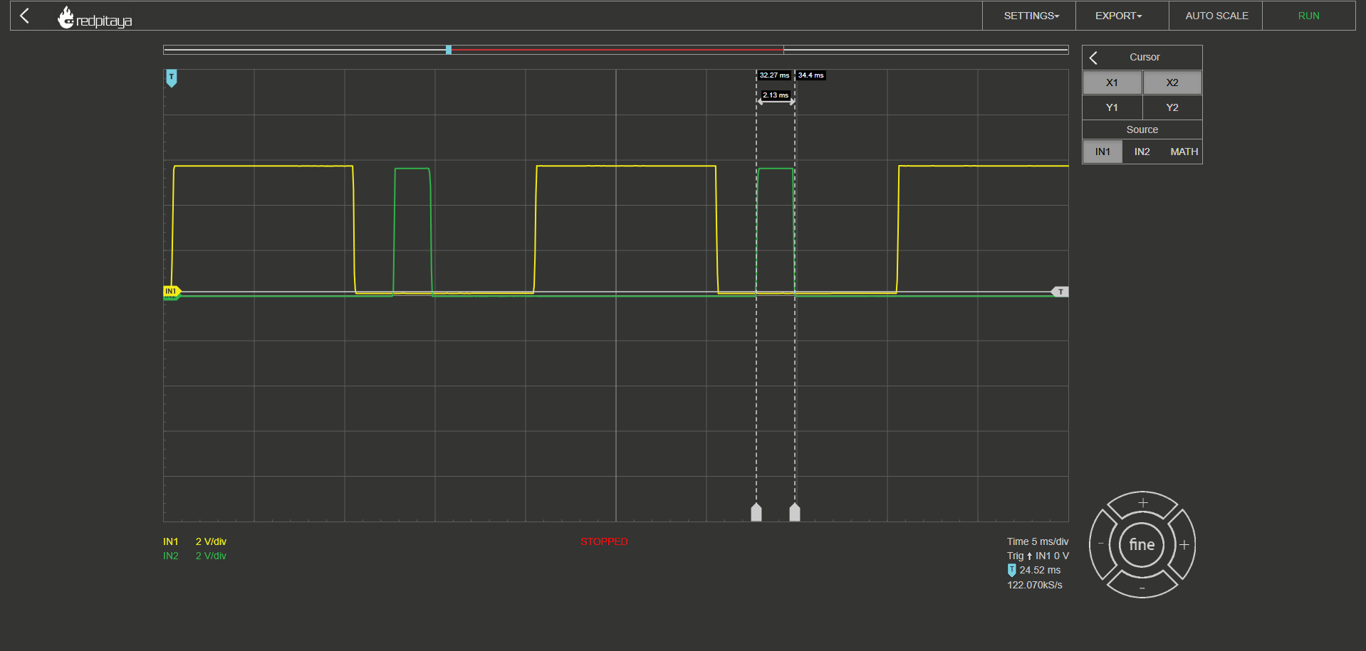The image size is (1366, 651).
Task: Grab the X2 cursor handle at graph bottom
Action: click(x=794, y=512)
